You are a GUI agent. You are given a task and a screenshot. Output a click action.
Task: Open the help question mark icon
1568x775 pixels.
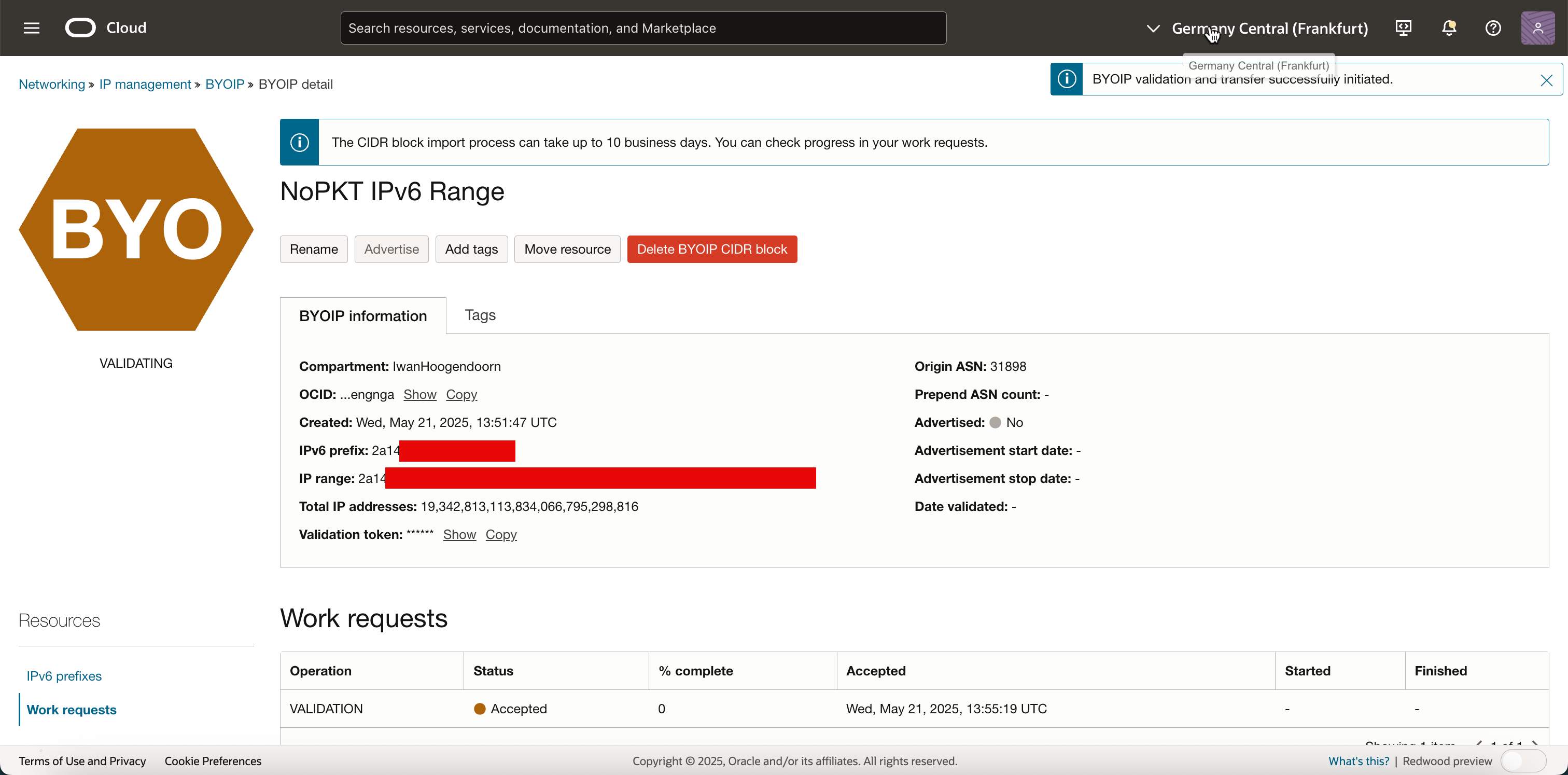click(1492, 28)
